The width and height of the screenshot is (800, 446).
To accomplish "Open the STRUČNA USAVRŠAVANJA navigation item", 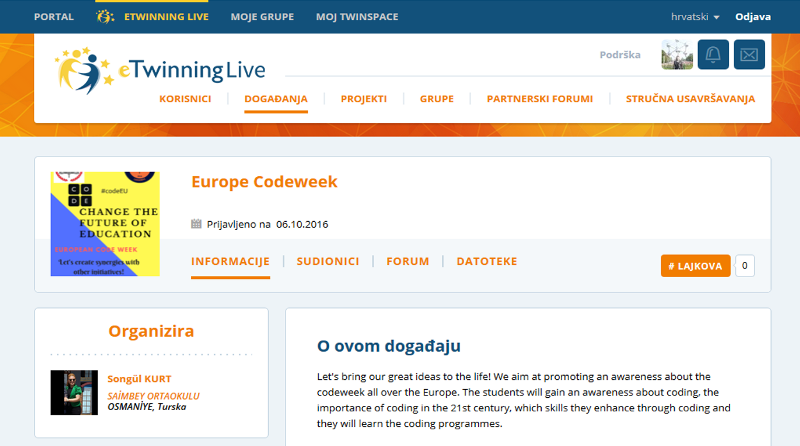I will coord(690,99).
